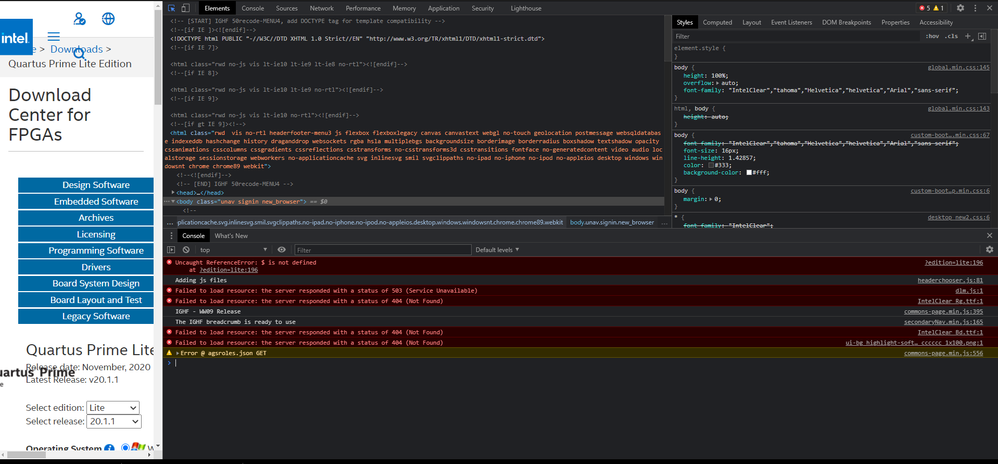This screenshot has width=998, height=464.
Task: Open console settings gear icon
Action: (x=989, y=250)
